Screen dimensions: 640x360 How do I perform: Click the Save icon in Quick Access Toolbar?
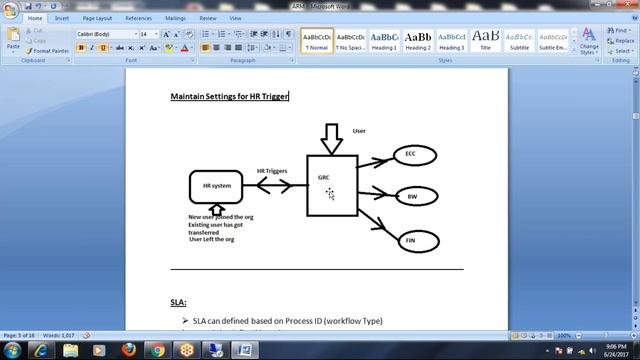click(28, 6)
